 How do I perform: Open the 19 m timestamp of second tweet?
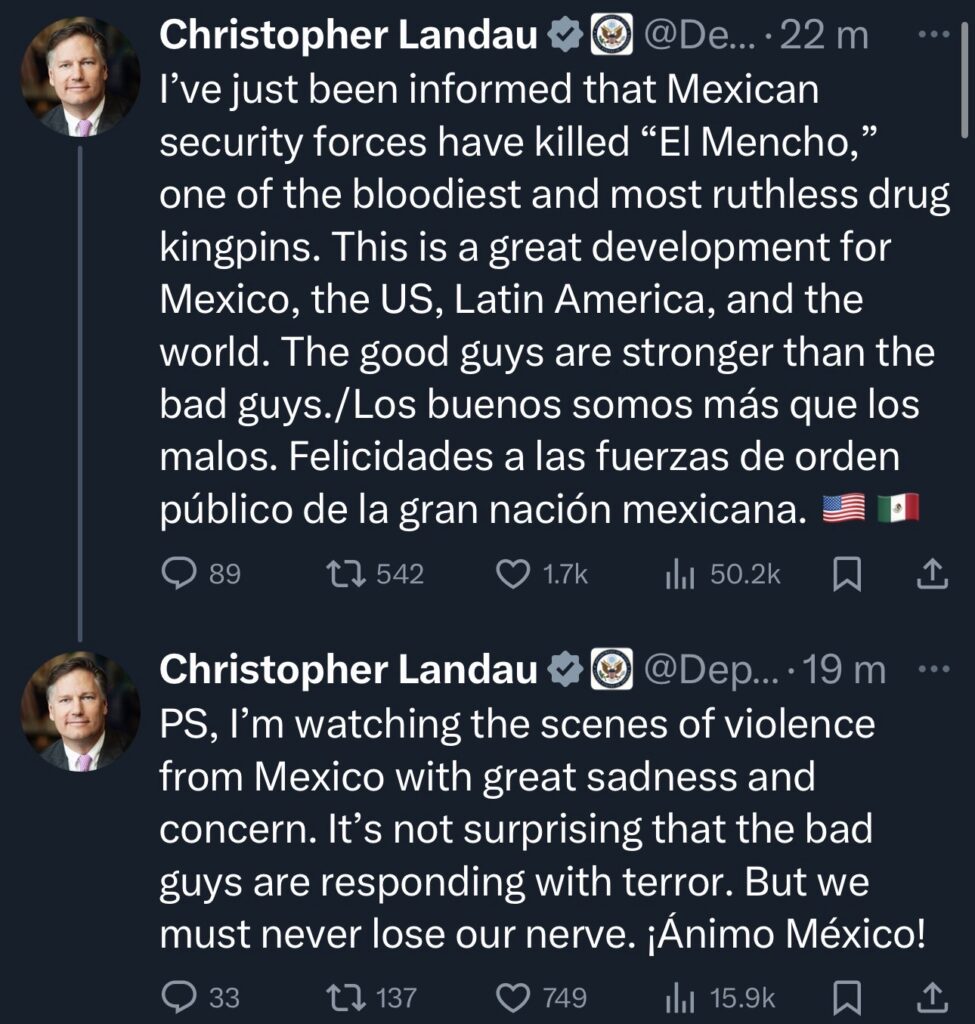pos(846,671)
